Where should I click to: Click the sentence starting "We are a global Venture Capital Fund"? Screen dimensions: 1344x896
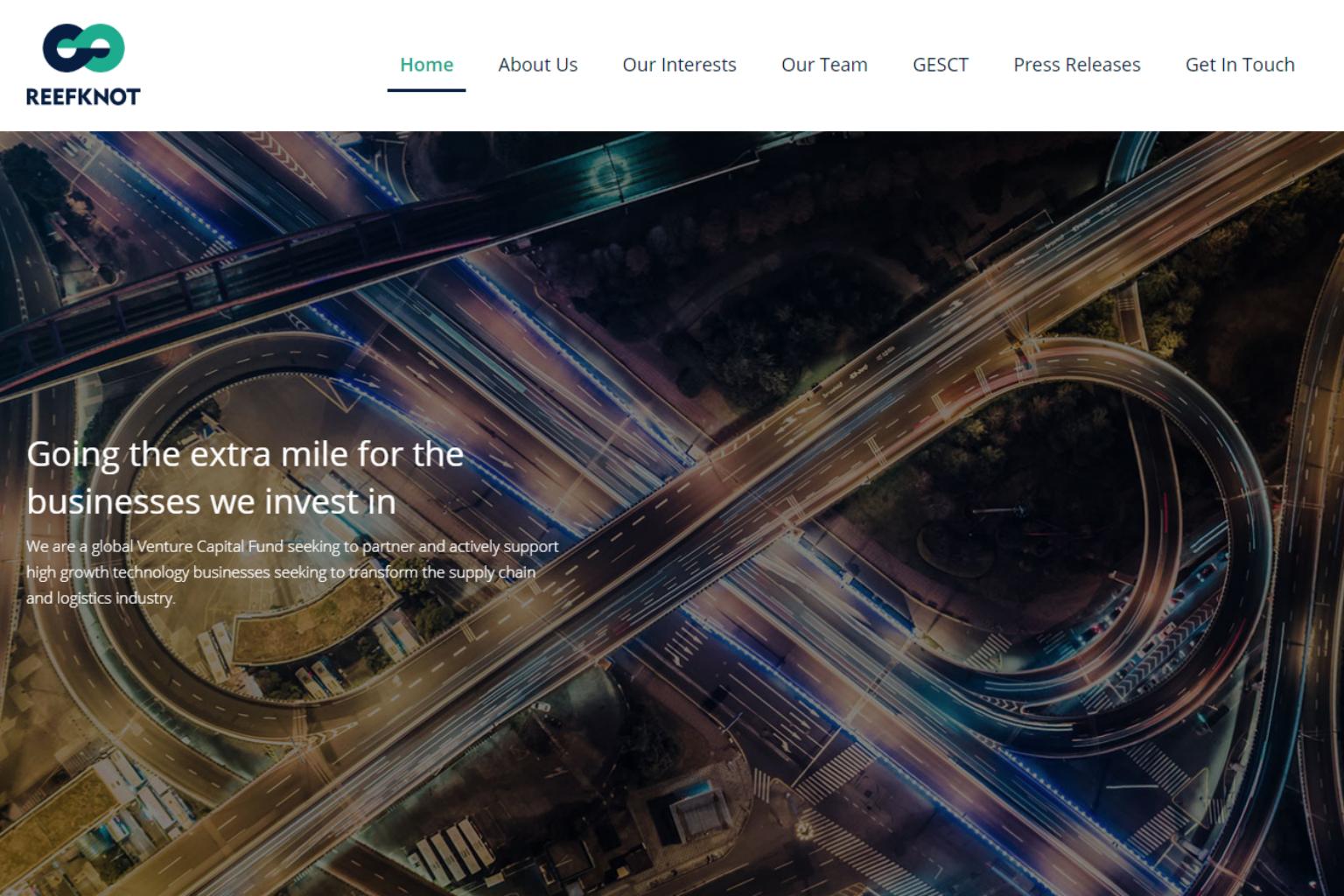(x=291, y=546)
